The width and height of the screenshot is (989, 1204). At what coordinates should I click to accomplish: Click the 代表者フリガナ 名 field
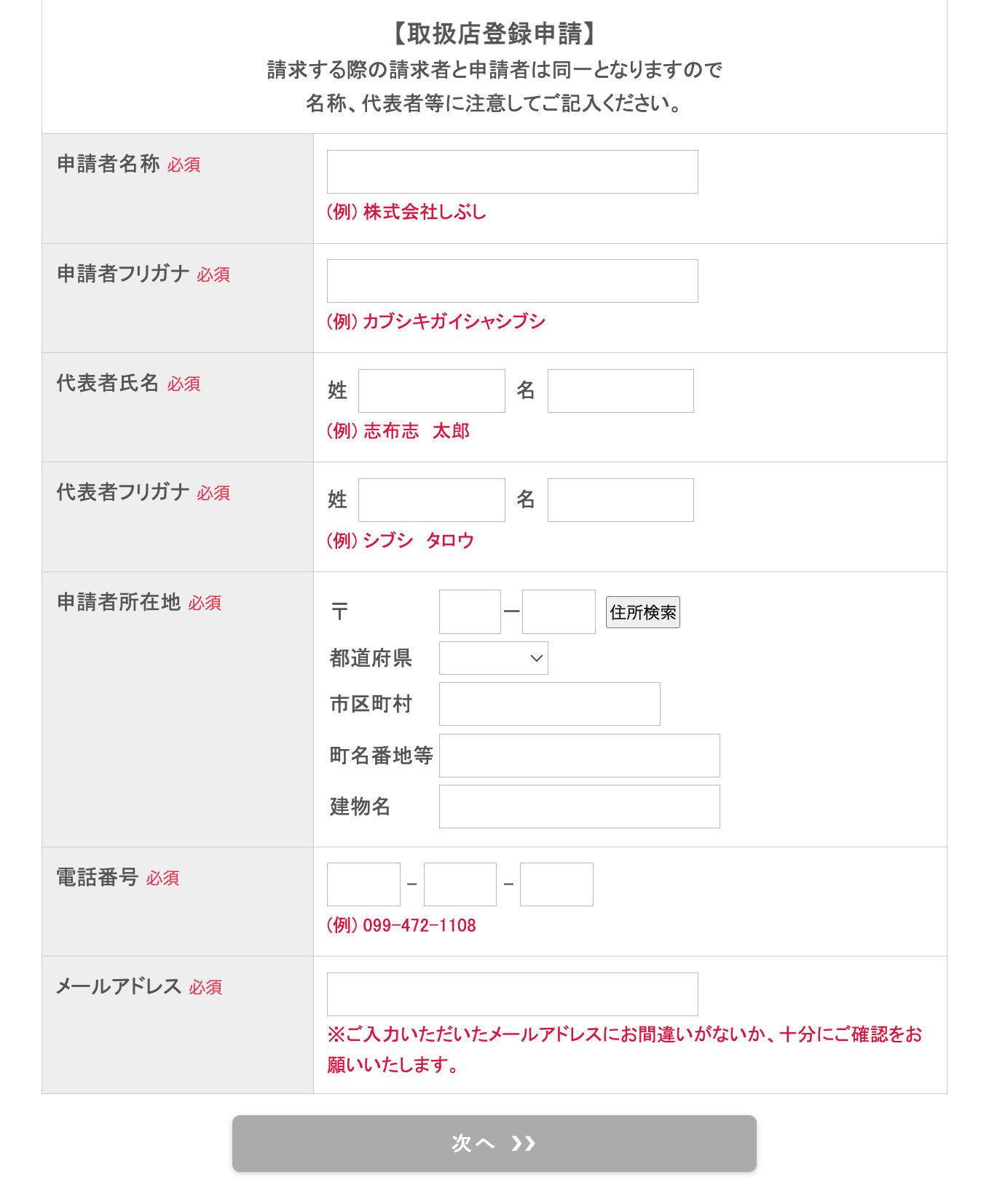pyautogui.click(x=620, y=500)
